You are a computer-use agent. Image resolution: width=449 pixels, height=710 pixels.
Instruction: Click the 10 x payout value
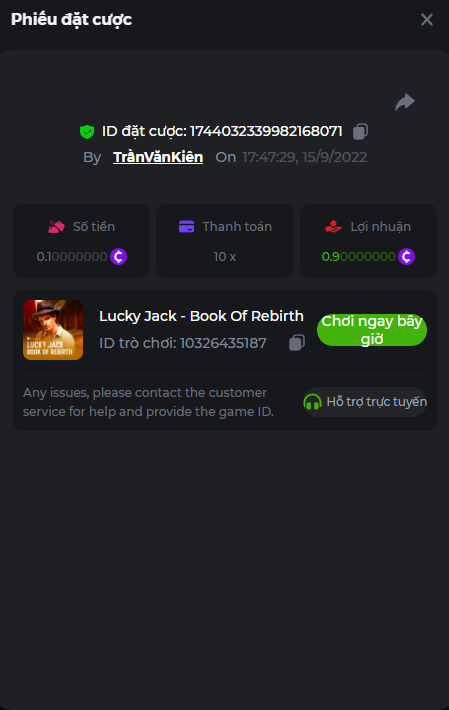225,257
